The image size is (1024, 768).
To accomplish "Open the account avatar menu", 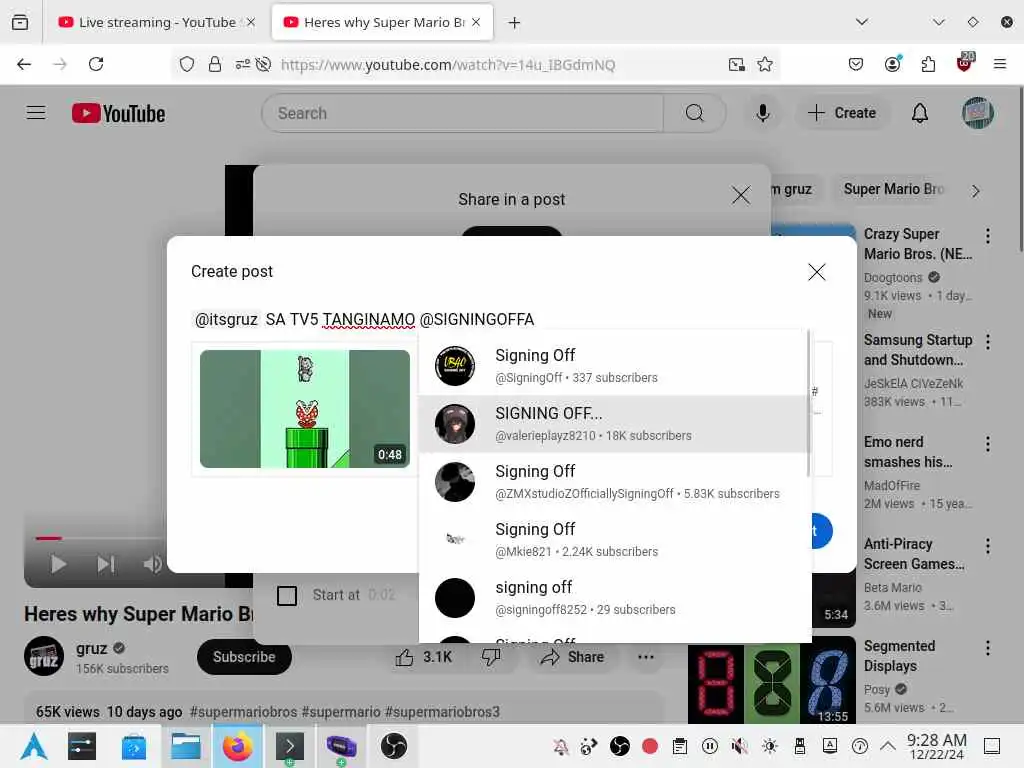I will [977, 113].
